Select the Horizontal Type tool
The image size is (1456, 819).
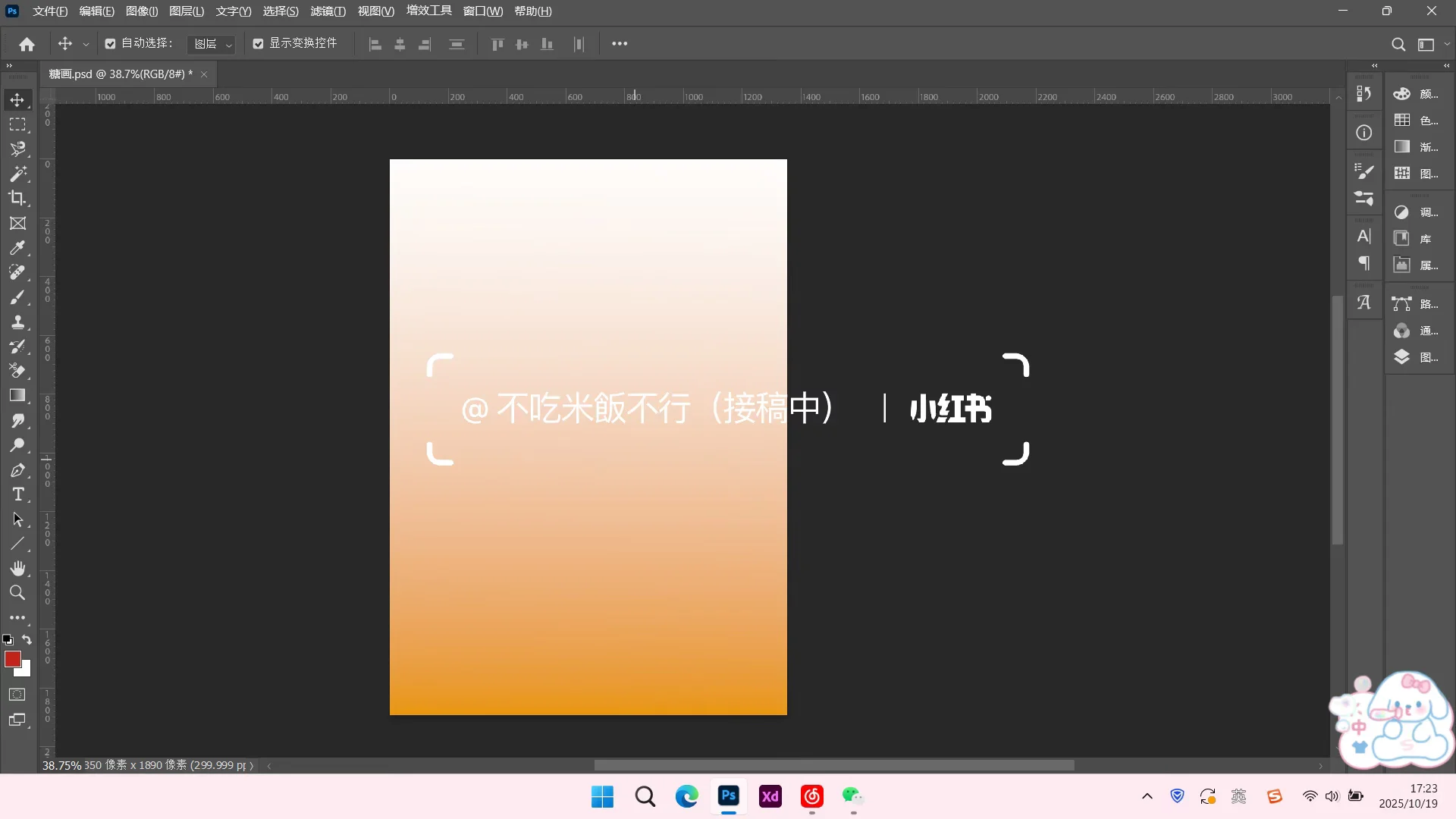click(x=18, y=494)
